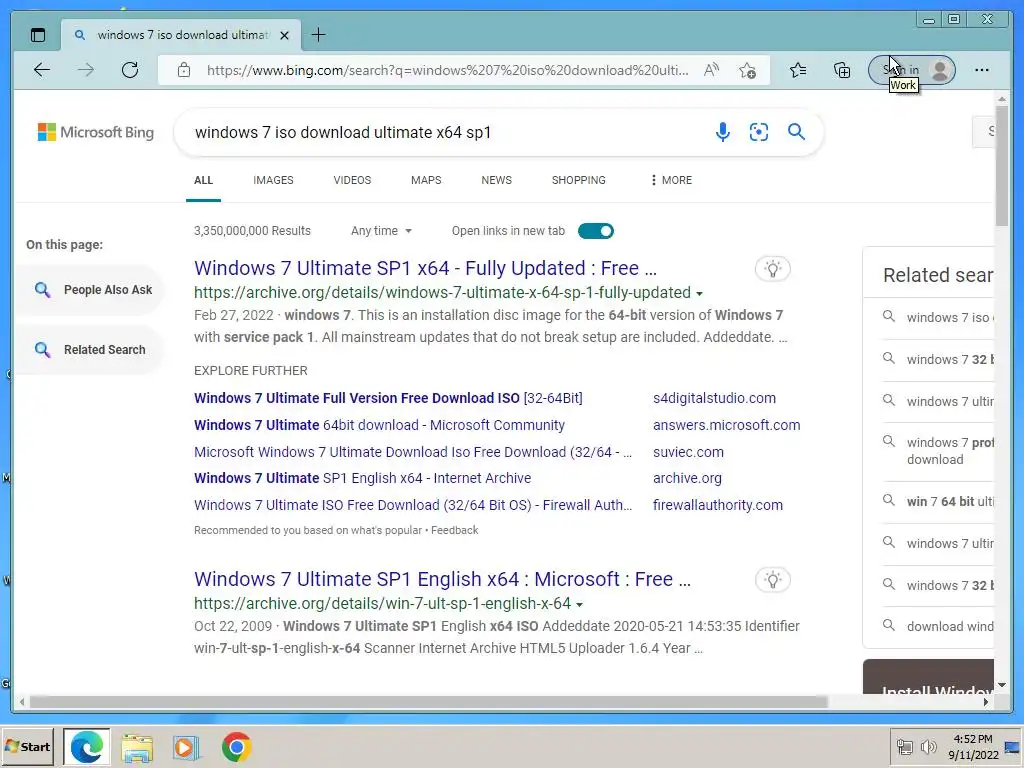Click scroll down arrow of vertical scrollbar
The image size is (1024, 768).
point(1002,685)
